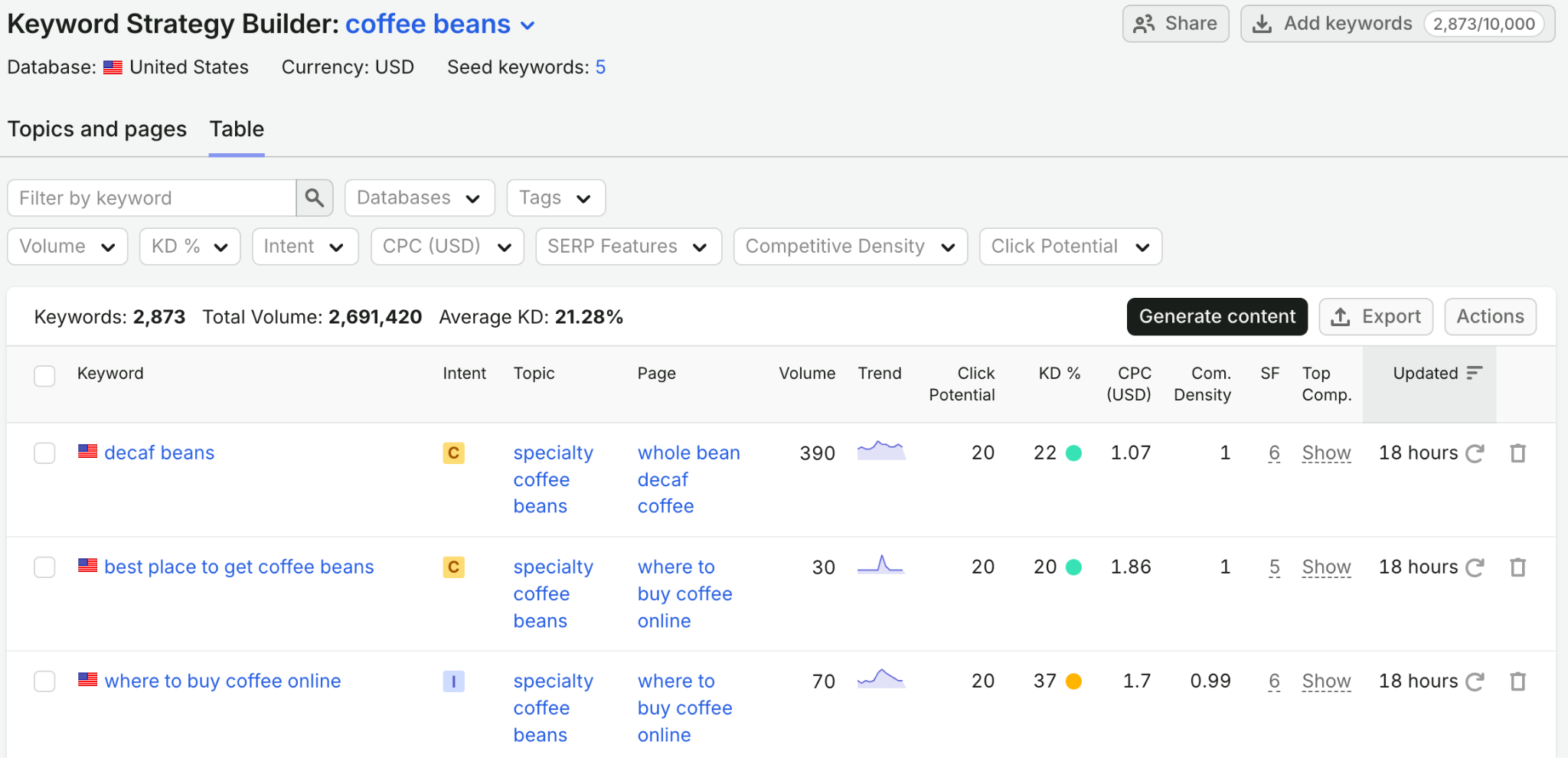Check the decaf beans row checkbox

(x=44, y=453)
